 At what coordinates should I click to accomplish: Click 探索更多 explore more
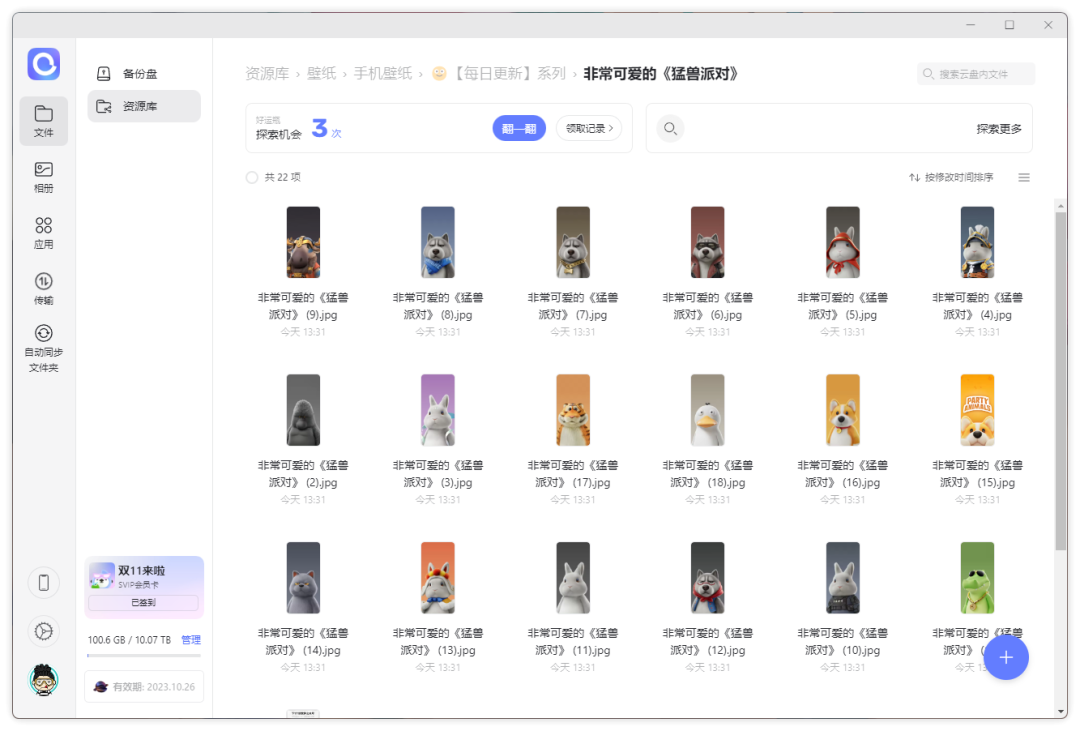[x=999, y=129]
